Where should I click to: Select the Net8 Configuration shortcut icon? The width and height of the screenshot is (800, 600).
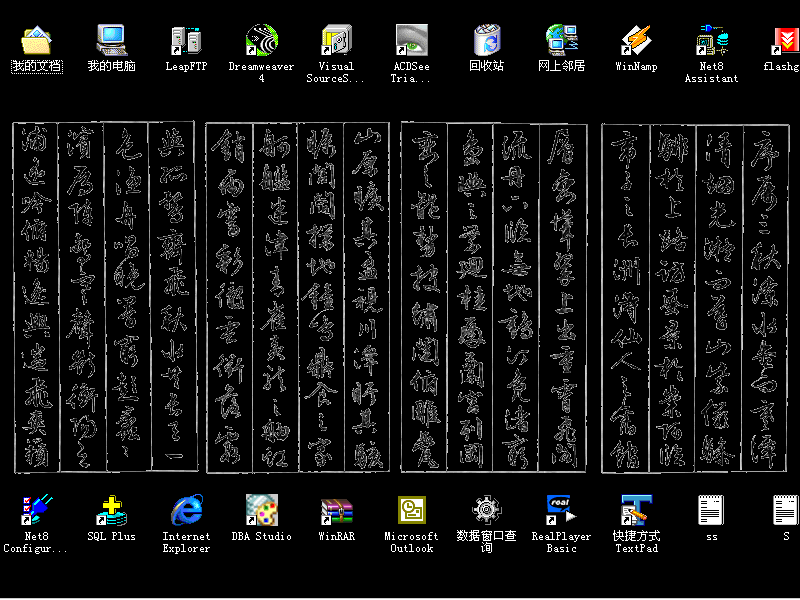pos(36,510)
